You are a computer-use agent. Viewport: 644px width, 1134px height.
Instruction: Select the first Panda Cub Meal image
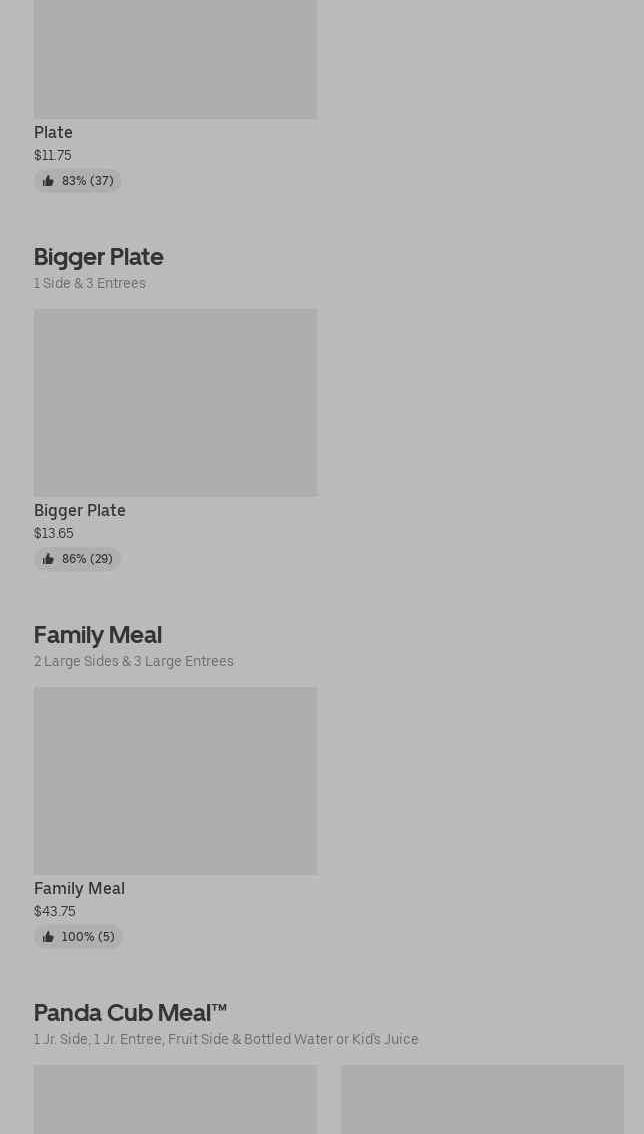pos(175,1098)
